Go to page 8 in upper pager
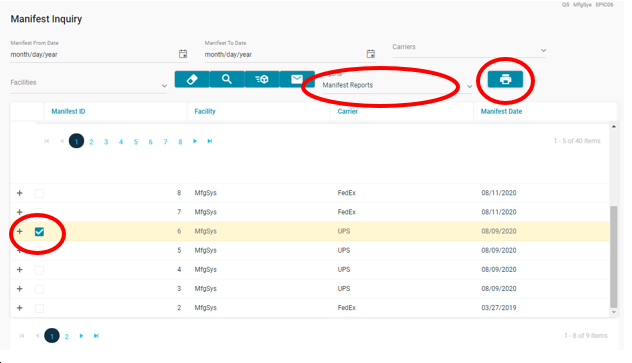The height and width of the screenshot is (363, 632). [x=180, y=142]
